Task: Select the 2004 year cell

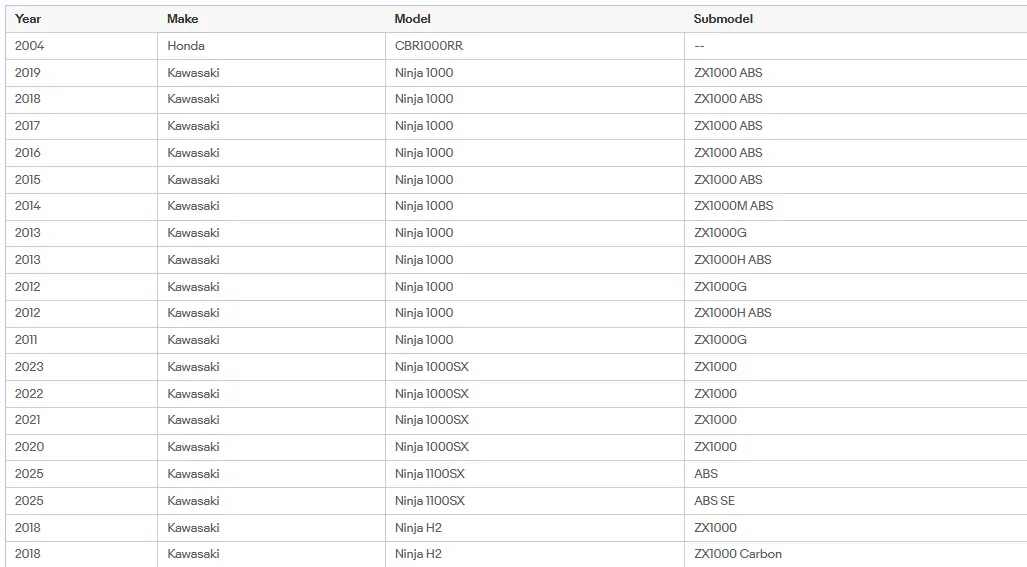Action: (x=29, y=46)
